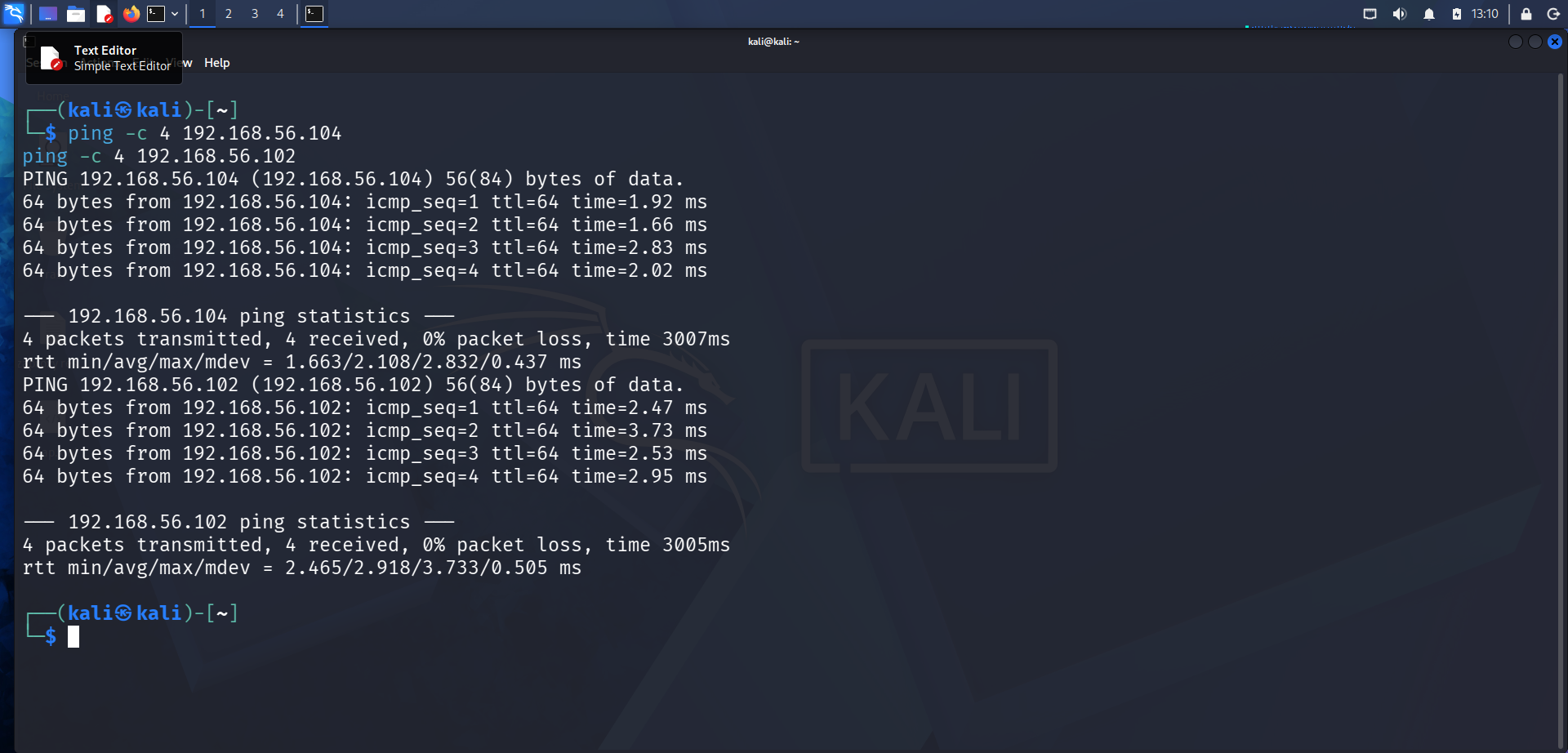Click the lock screen icon

click(x=1526, y=14)
